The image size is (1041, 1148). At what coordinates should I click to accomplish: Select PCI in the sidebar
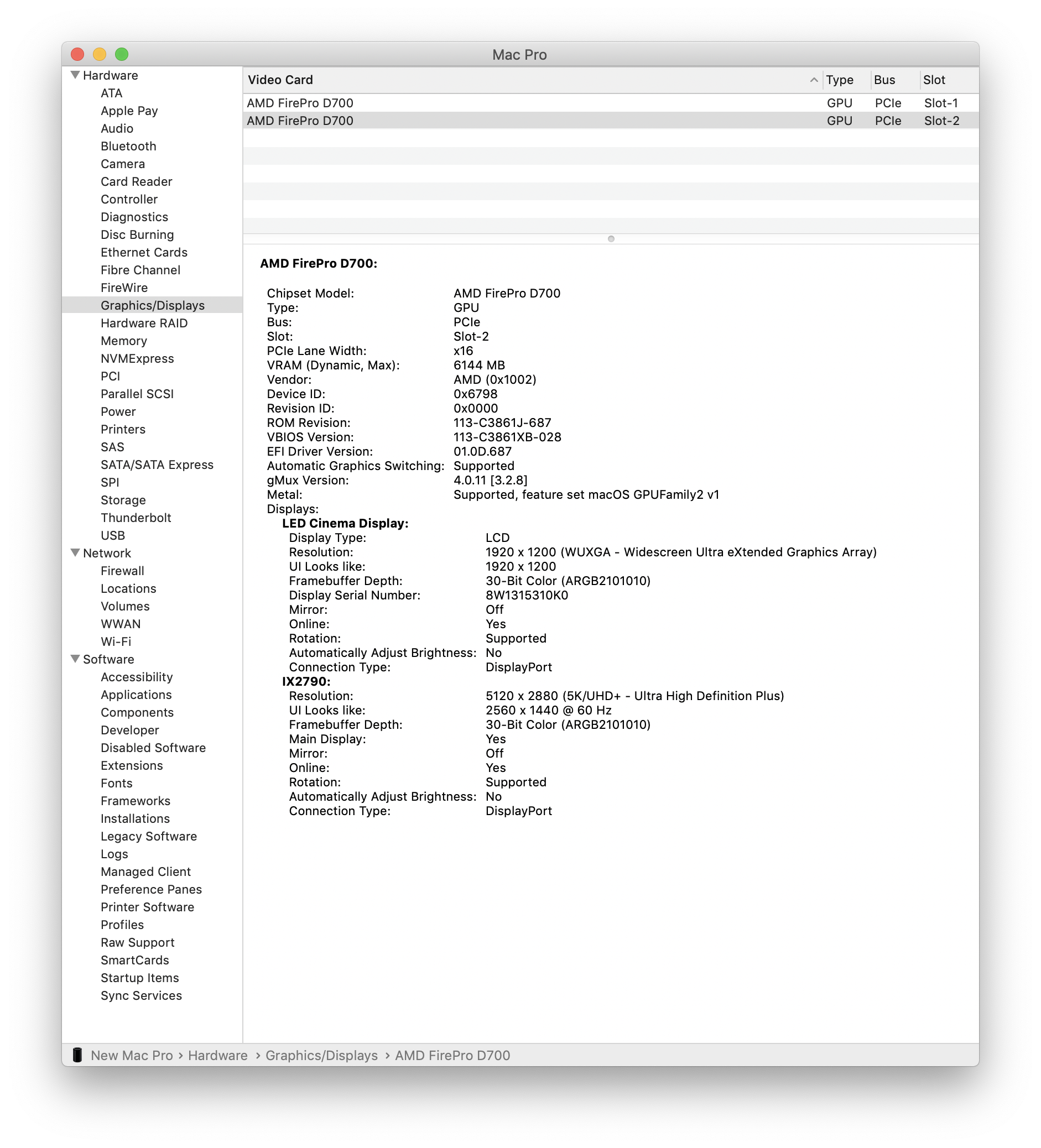click(110, 375)
